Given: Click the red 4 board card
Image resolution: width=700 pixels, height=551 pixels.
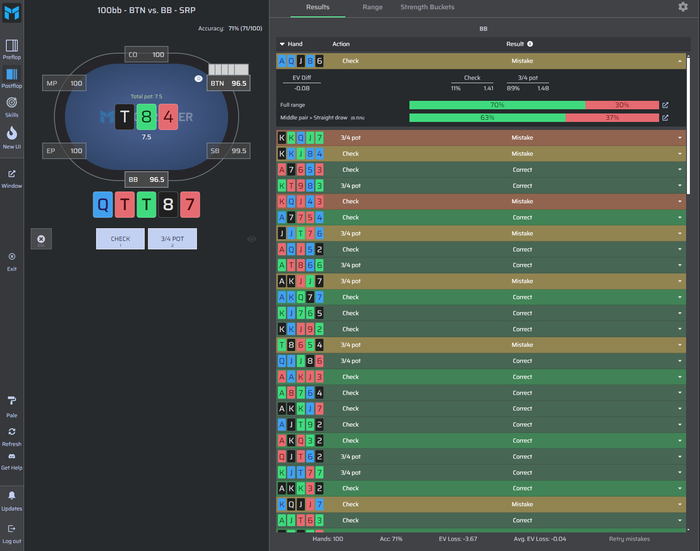Looking at the screenshot, I should pos(168,117).
